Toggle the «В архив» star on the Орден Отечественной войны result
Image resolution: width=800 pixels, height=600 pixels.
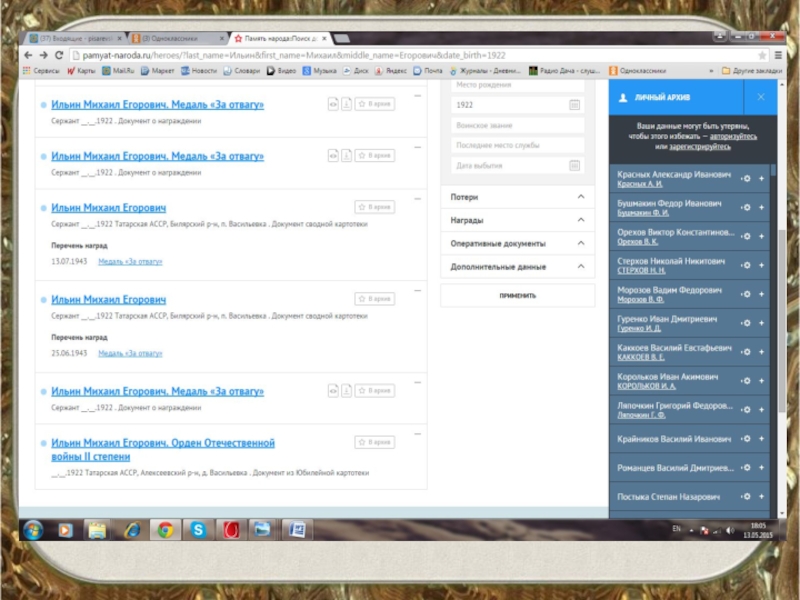tap(375, 442)
